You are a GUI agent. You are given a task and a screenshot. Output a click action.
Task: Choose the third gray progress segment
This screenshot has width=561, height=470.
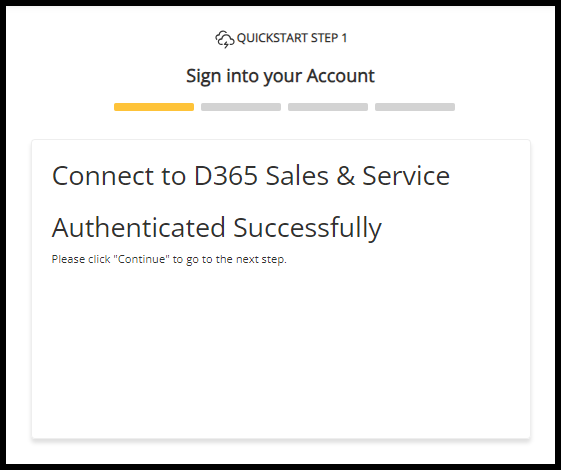[x=328, y=107]
